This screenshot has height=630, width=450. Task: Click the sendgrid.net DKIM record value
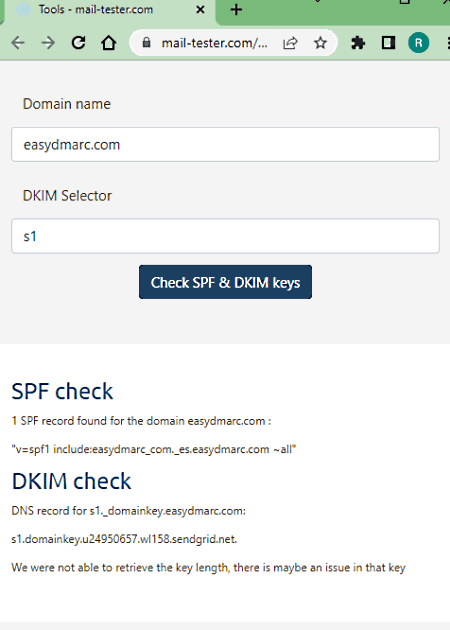(x=124, y=539)
